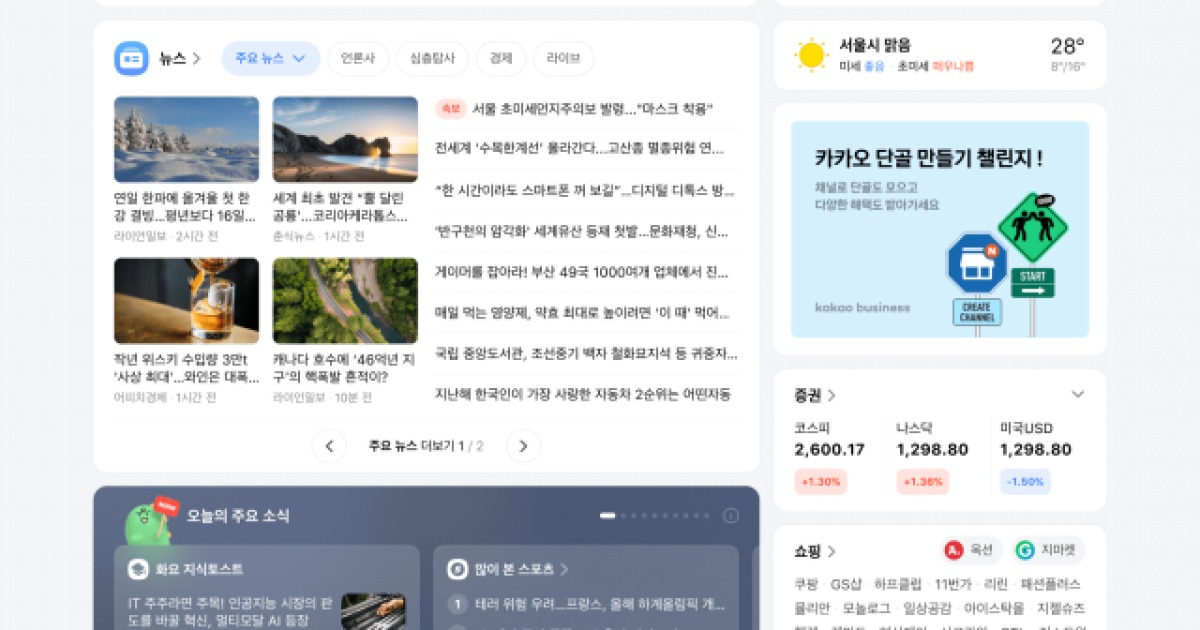Open the 지마켓 shopping shortcut
1200x630 pixels.
point(1048,550)
